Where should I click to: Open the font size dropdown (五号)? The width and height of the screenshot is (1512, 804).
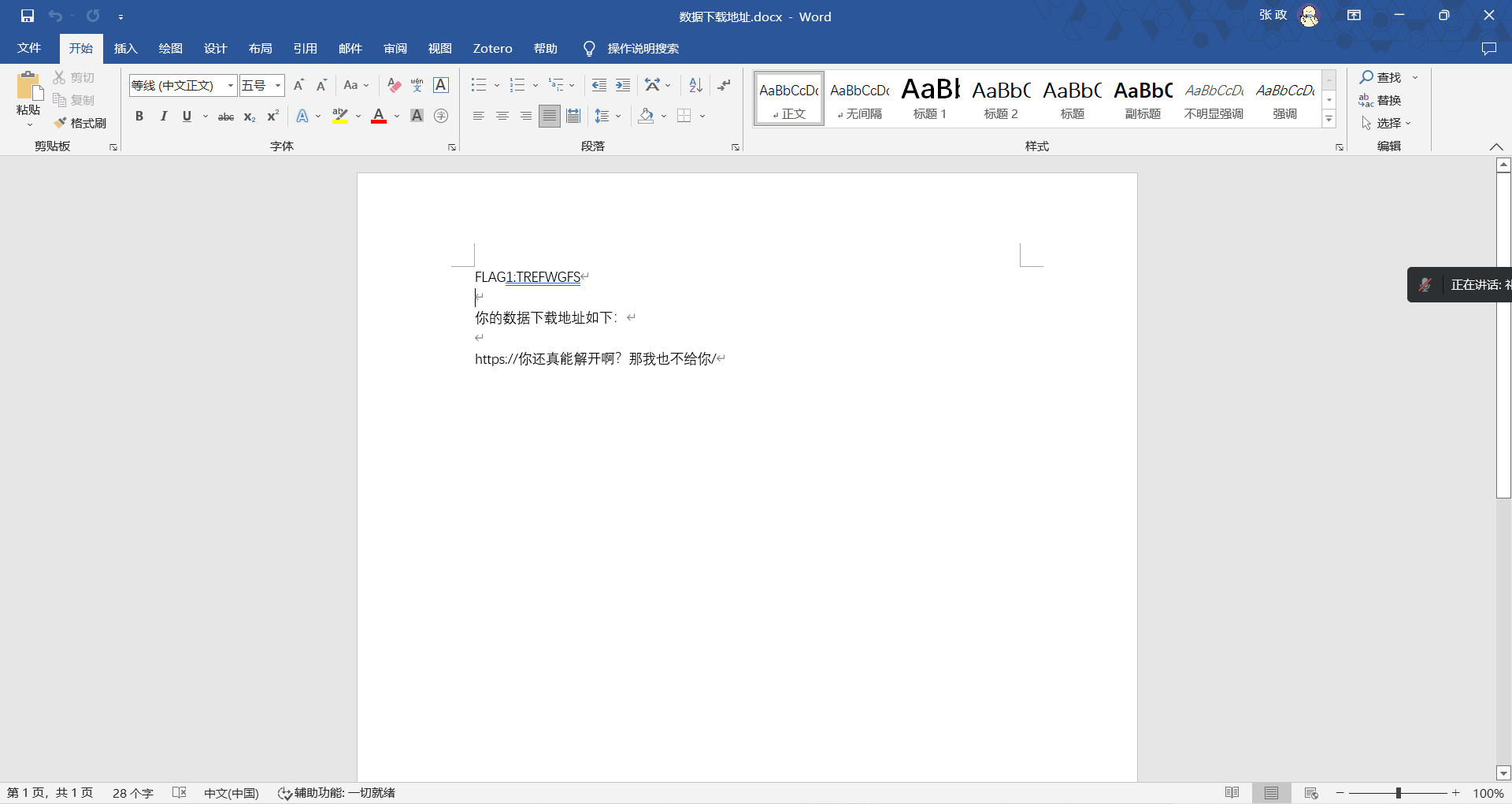pos(277,85)
